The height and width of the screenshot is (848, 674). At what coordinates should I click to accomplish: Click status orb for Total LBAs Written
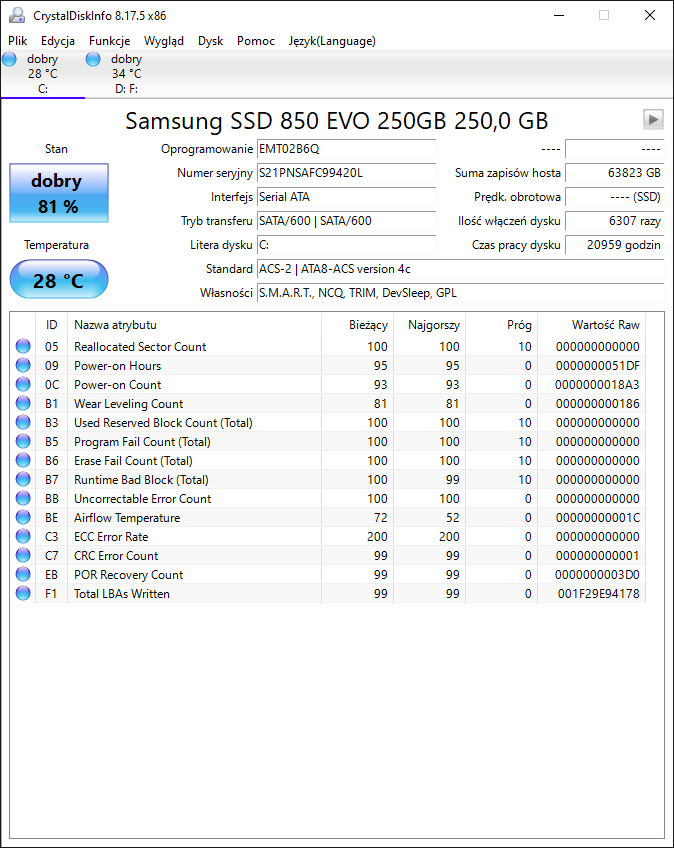click(23, 593)
